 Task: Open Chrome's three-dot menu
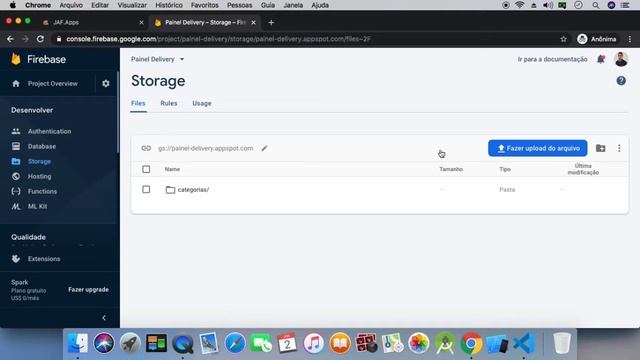pyautogui.click(x=630, y=39)
